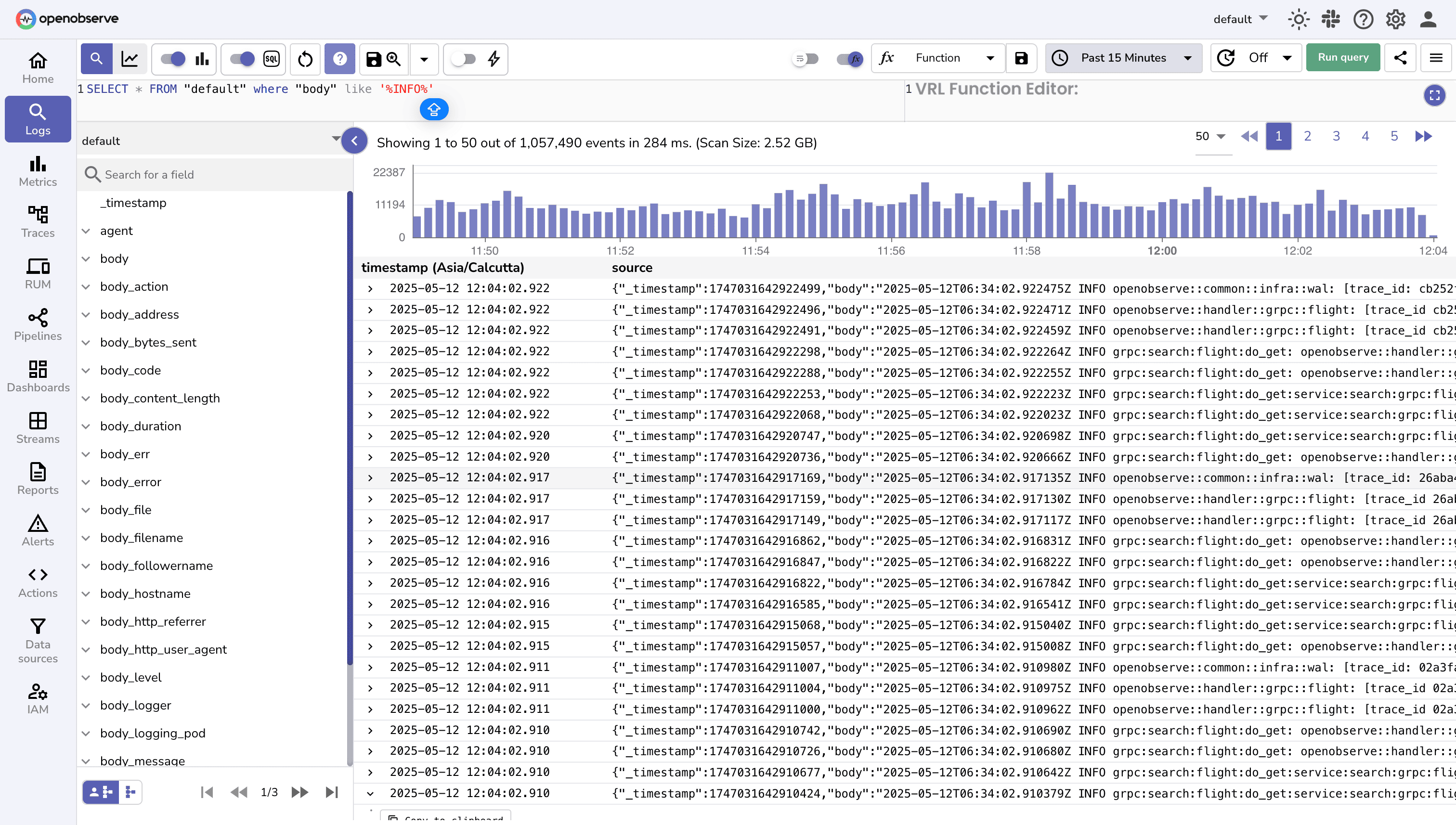Open the Traces section
The height and width of the screenshot is (825, 1456).
pyautogui.click(x=38, y=221)
